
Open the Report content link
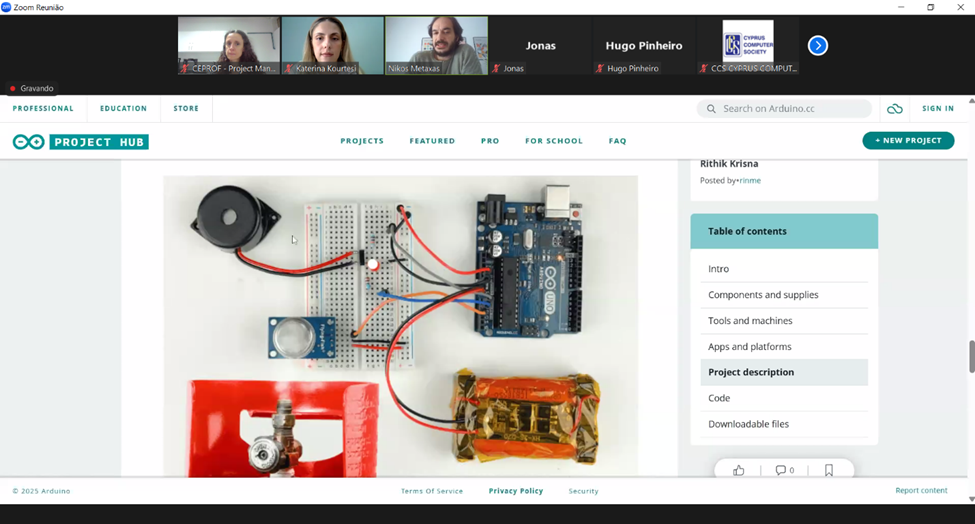coord(921,491)
